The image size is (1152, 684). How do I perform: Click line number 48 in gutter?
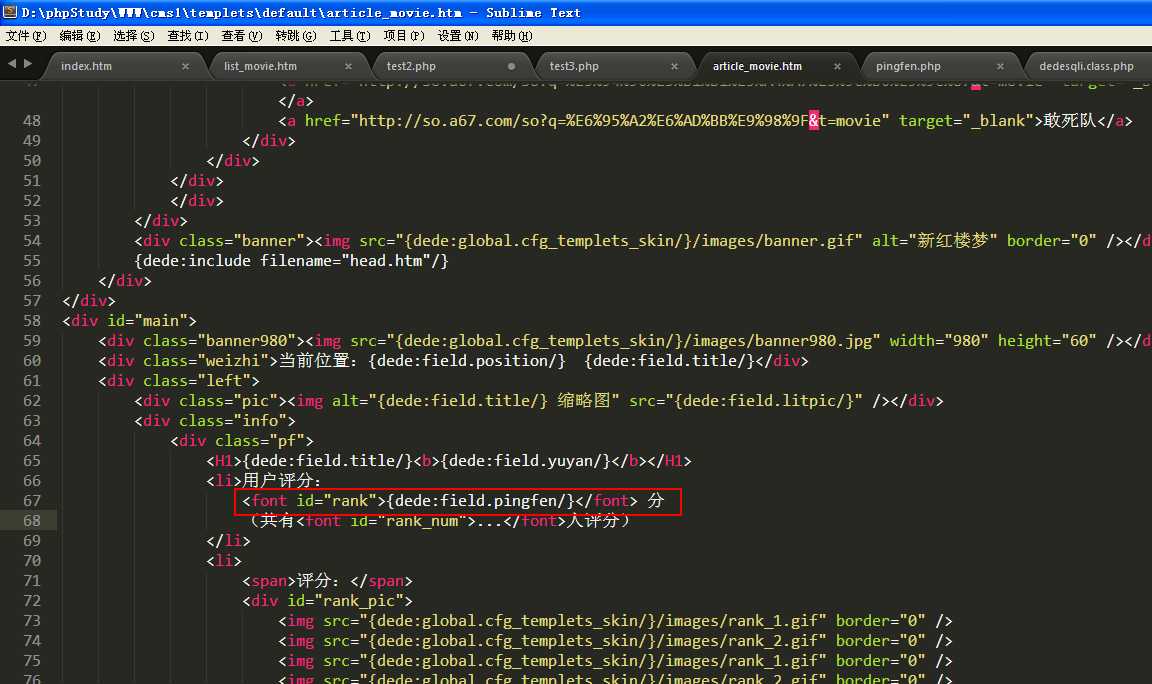pyautogui.click(x=32, y=120)
